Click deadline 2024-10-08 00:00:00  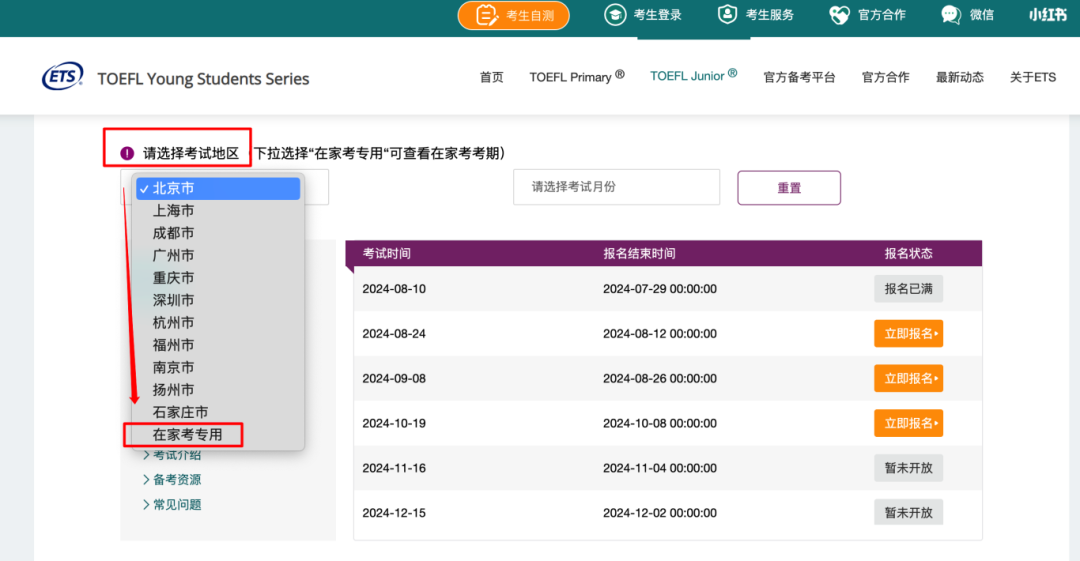[x=660, y=423]
